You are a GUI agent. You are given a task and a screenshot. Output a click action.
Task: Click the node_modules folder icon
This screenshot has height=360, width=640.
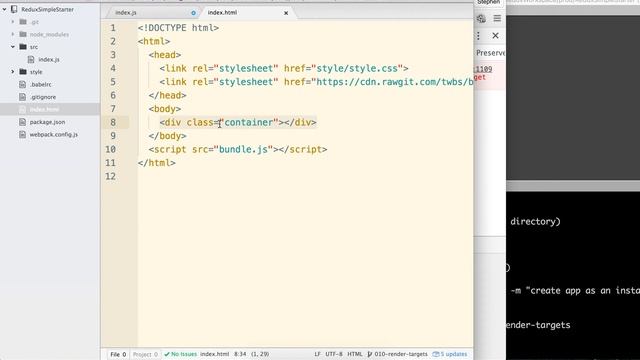click(x=23, y=34)
